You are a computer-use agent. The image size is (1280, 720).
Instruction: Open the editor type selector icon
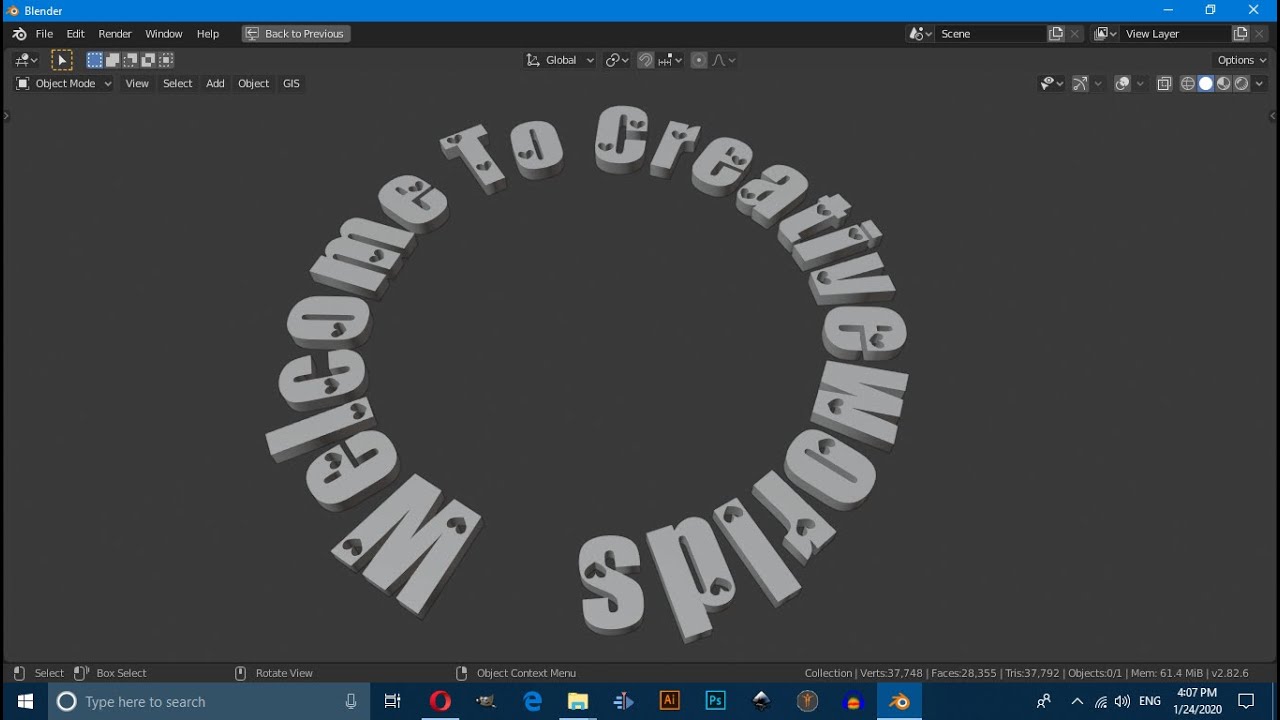pyautogui.click(x=26, y=60)
